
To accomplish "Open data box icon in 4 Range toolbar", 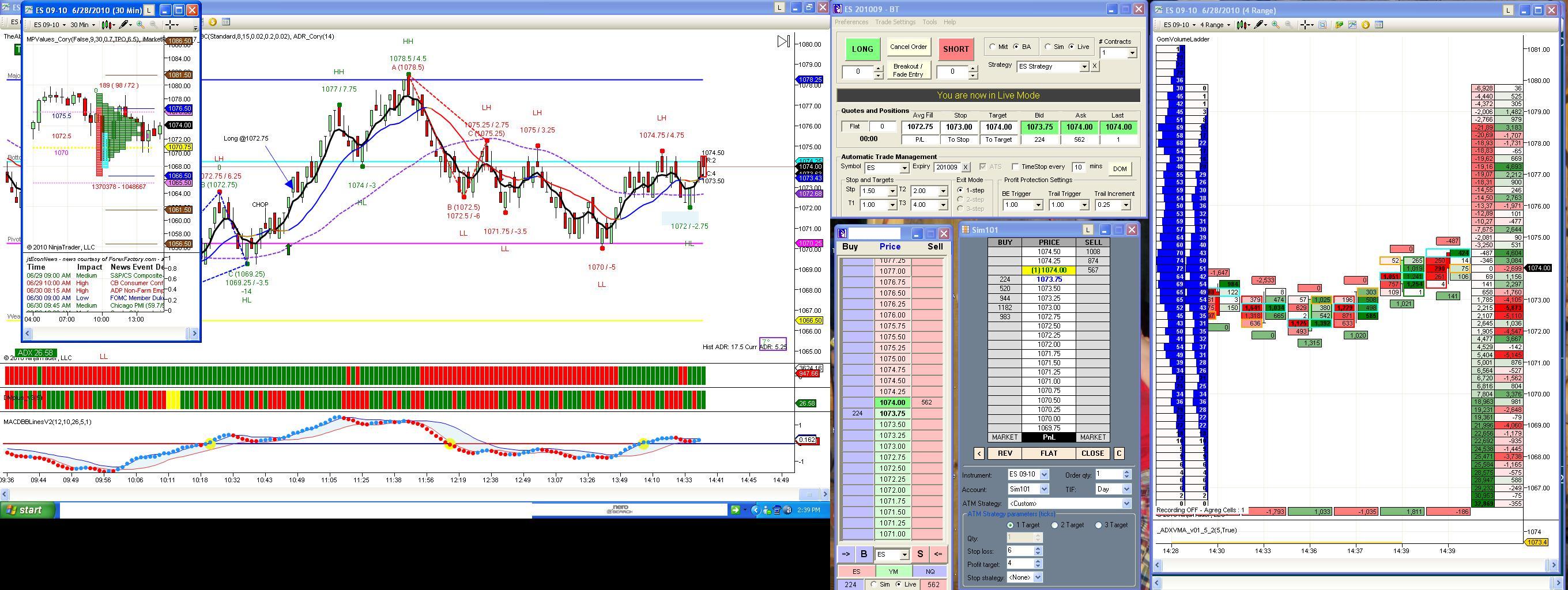I will click(x=1379, y=25).
